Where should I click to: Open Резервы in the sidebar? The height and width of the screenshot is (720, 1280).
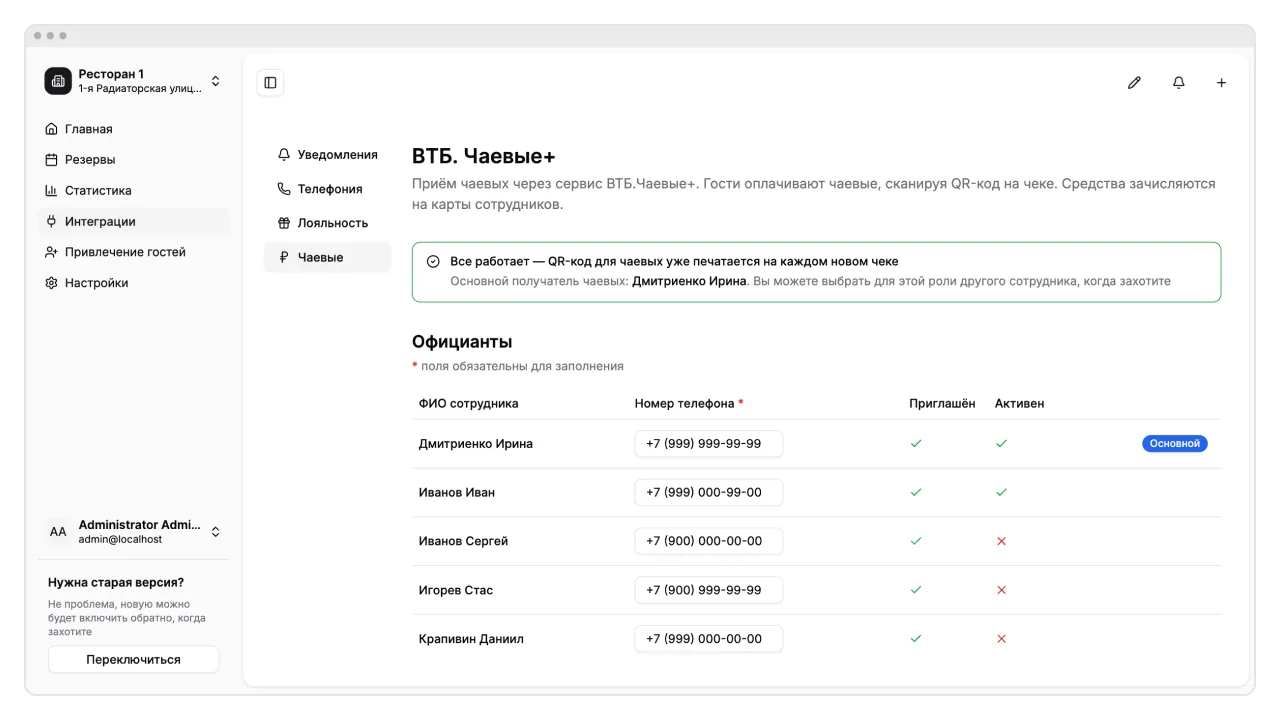click(x=134, y=160)
